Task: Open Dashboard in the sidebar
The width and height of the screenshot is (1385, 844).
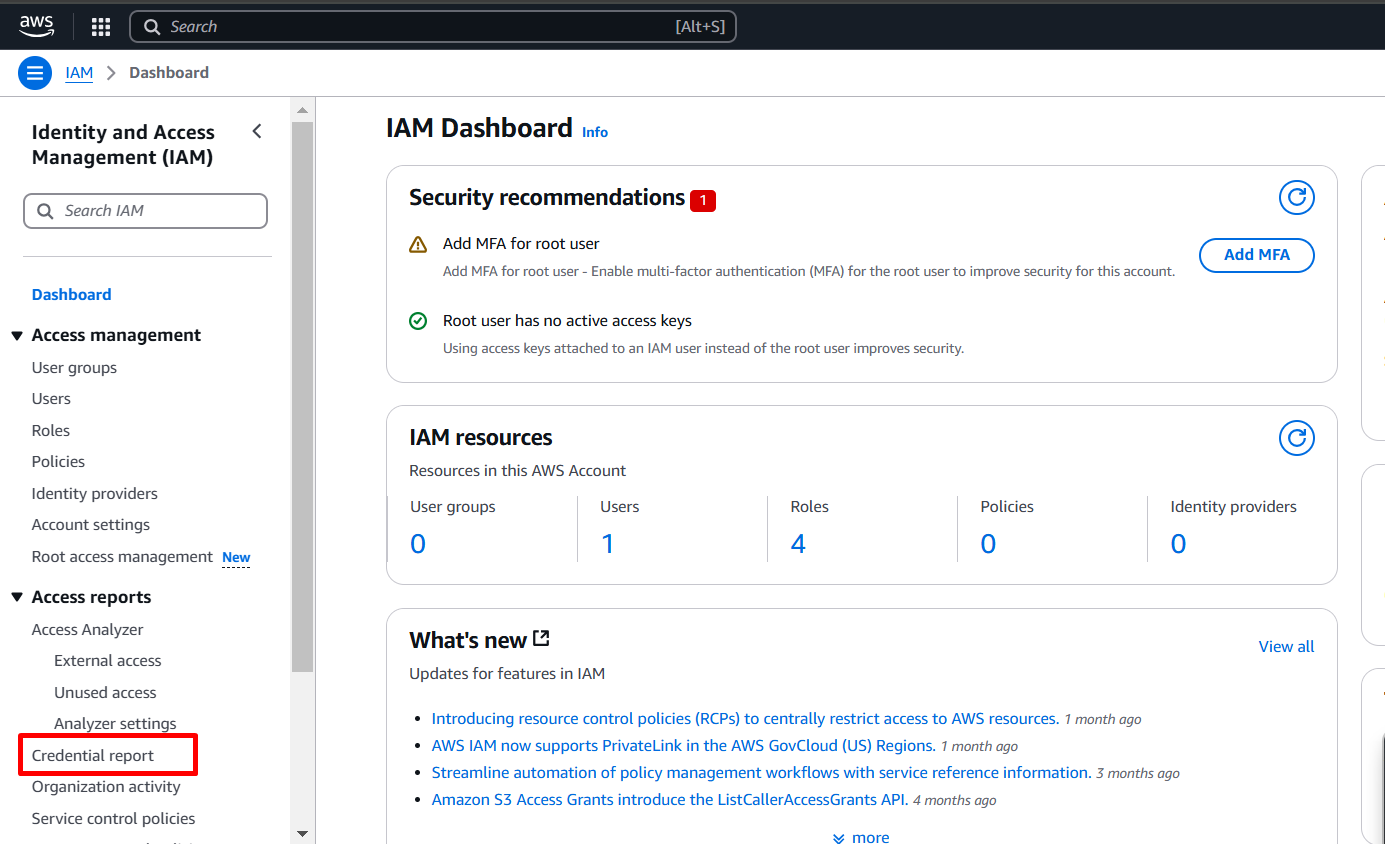Action: point(71,294)
